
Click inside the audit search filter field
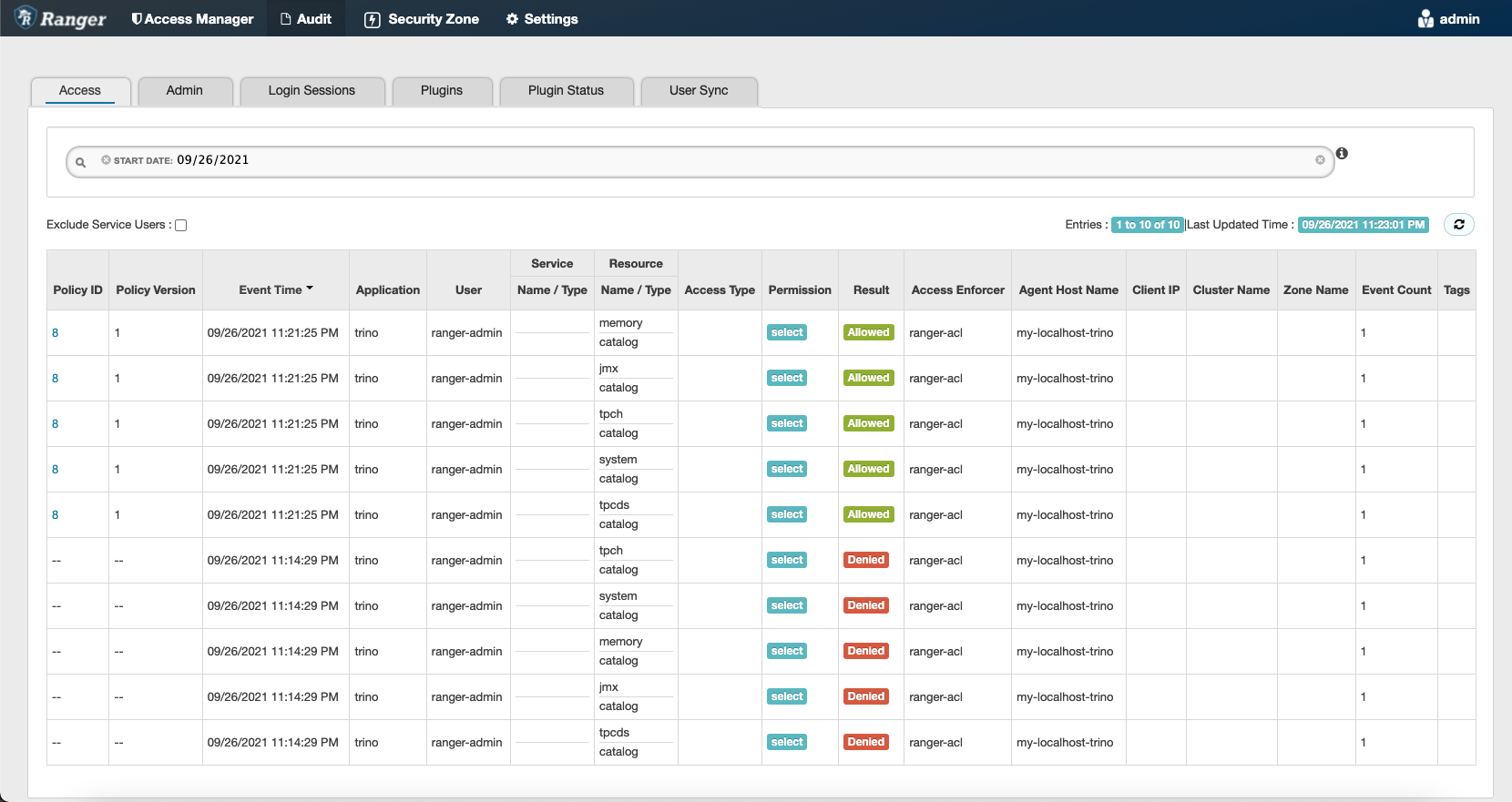point(729,161)
